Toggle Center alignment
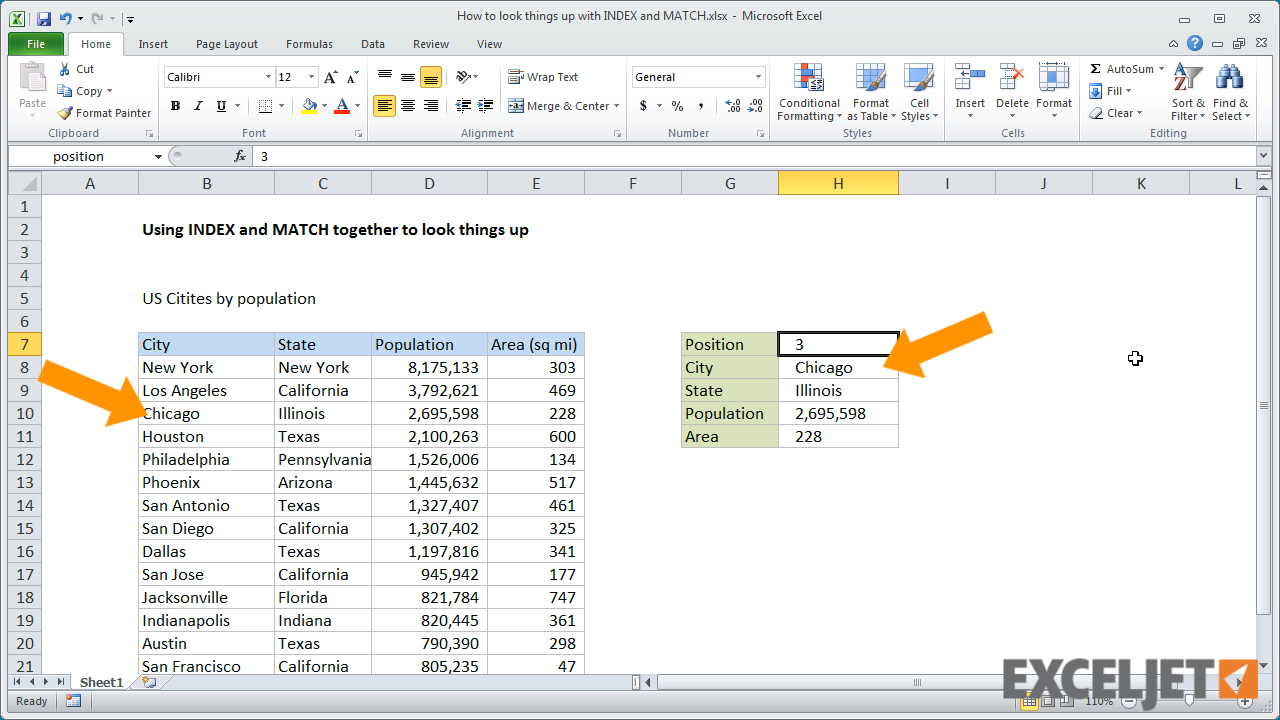 click(408, 106)
